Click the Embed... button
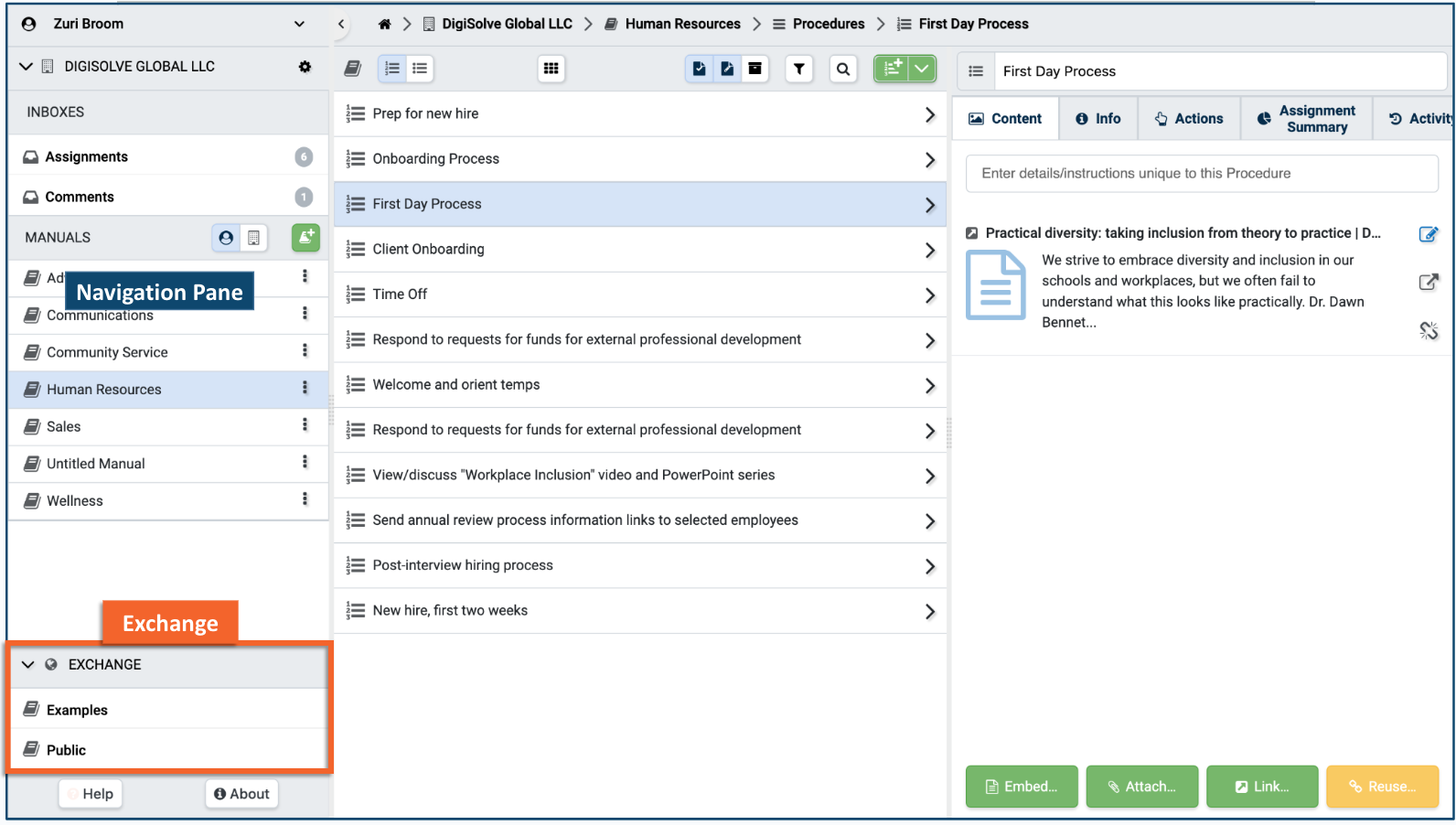 click(x=1022, y=787)
